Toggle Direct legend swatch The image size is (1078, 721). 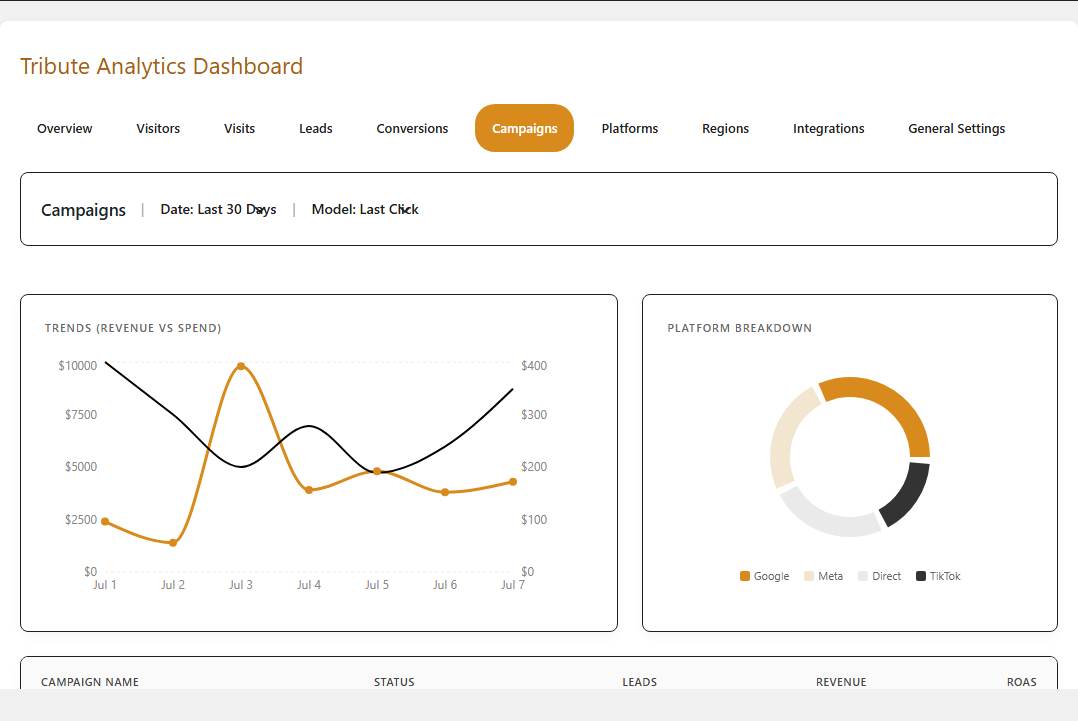click(863, 576)
